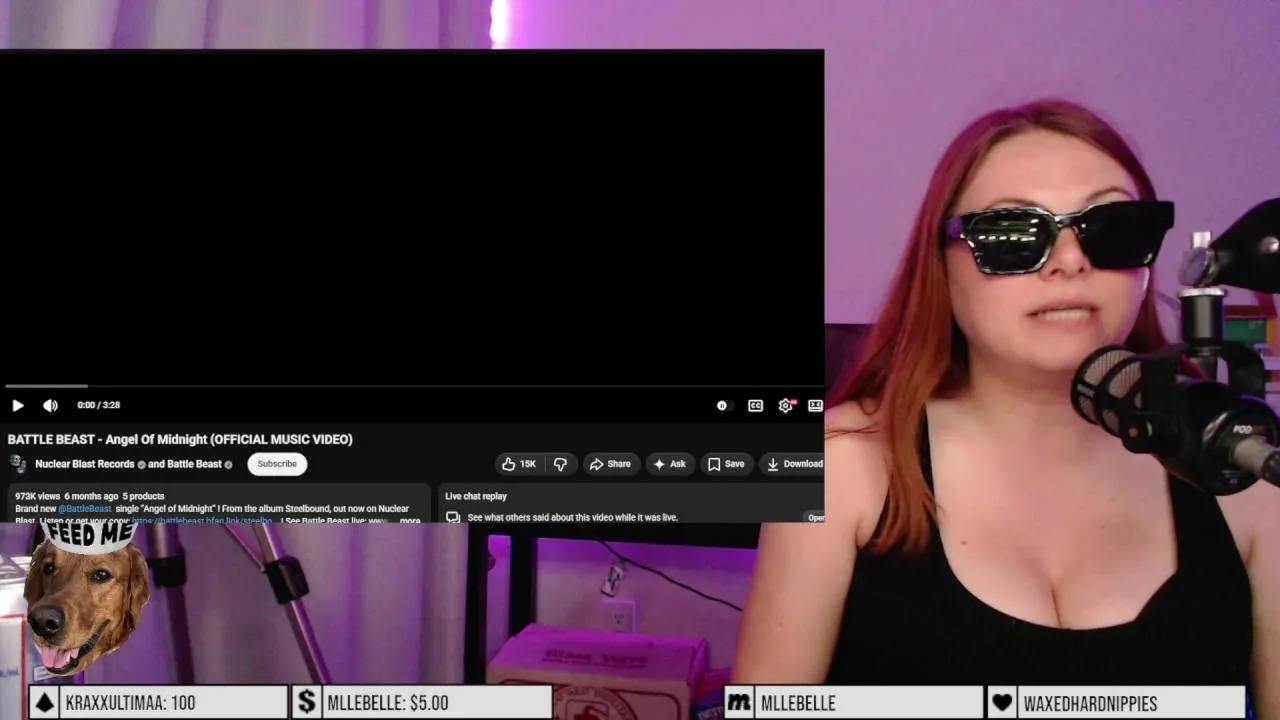Viewport: 1280px width, 720px height.
Task: Click the video title text
Action: (x=180, y=439)
